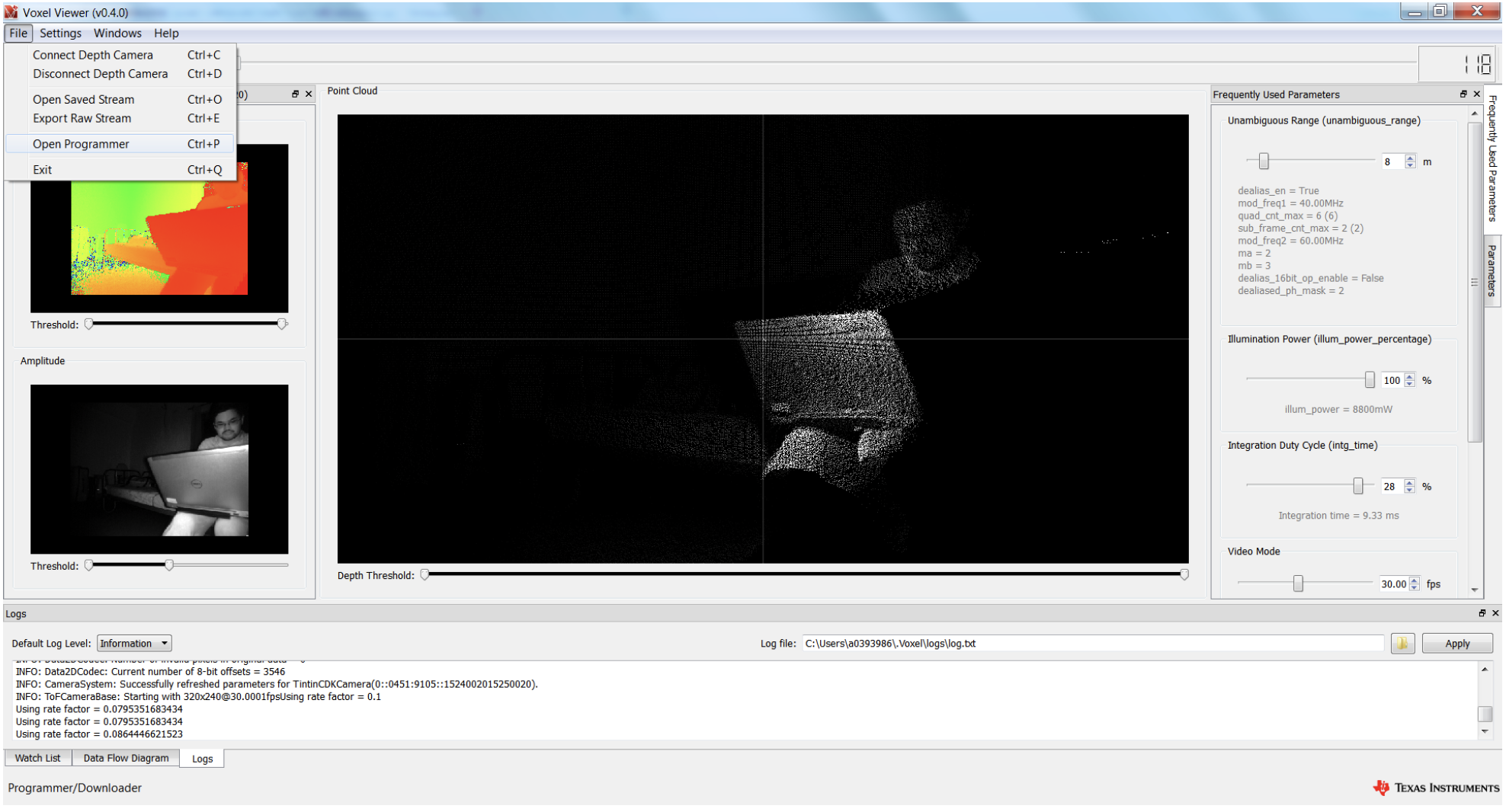Click the LCD frame counter display

tap(1458, 64)
